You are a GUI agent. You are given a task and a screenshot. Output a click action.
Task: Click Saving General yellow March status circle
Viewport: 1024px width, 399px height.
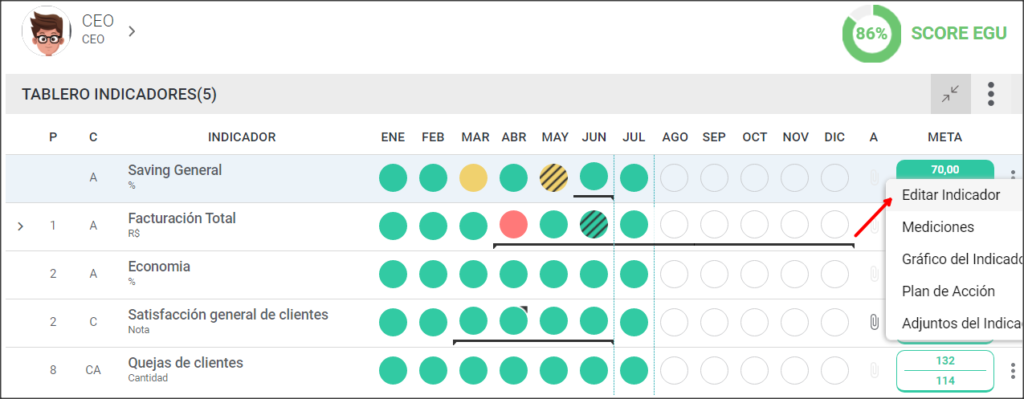pos(473,178)
